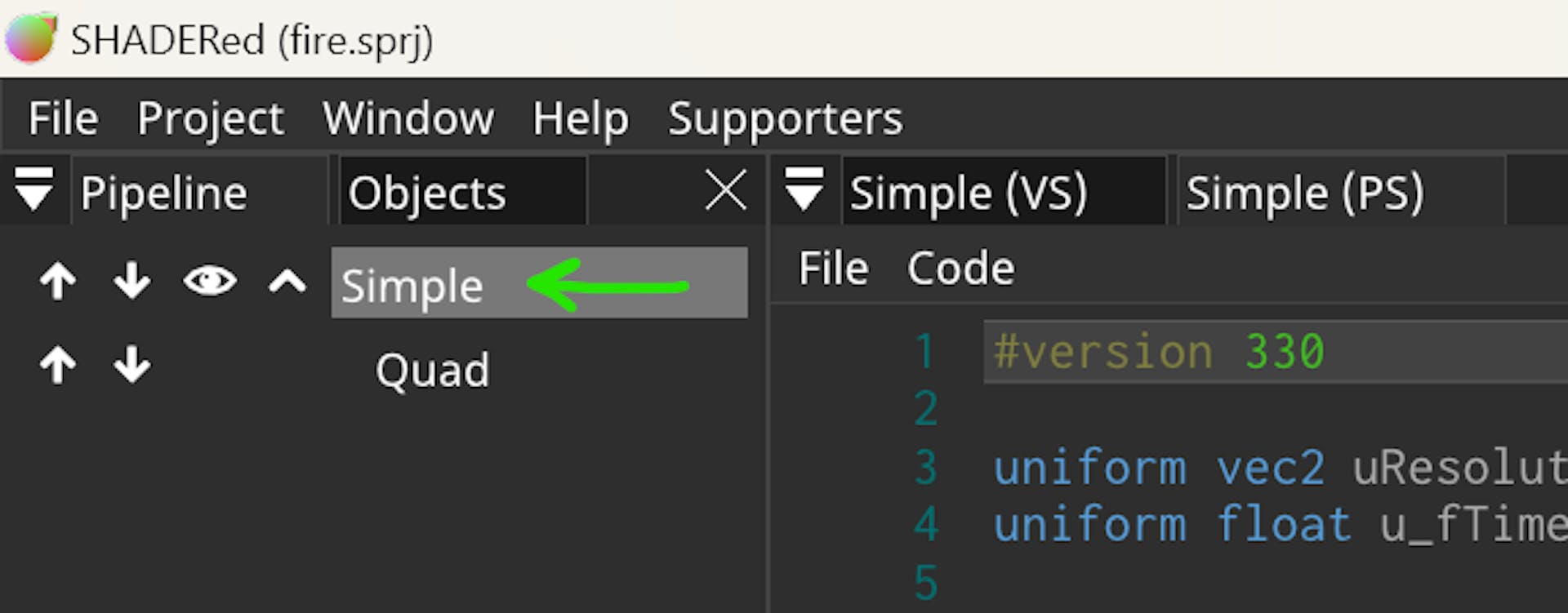Viewport: 1568px width, 613px height.
Task: Select the Quad pipeline item
Action: [x=432, y=370]
